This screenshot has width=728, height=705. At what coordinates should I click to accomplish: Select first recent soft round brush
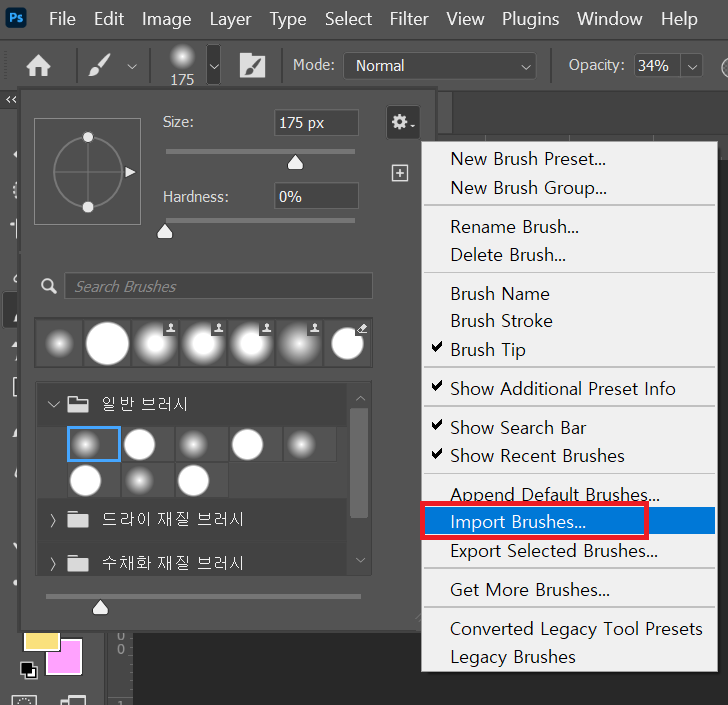59,344
